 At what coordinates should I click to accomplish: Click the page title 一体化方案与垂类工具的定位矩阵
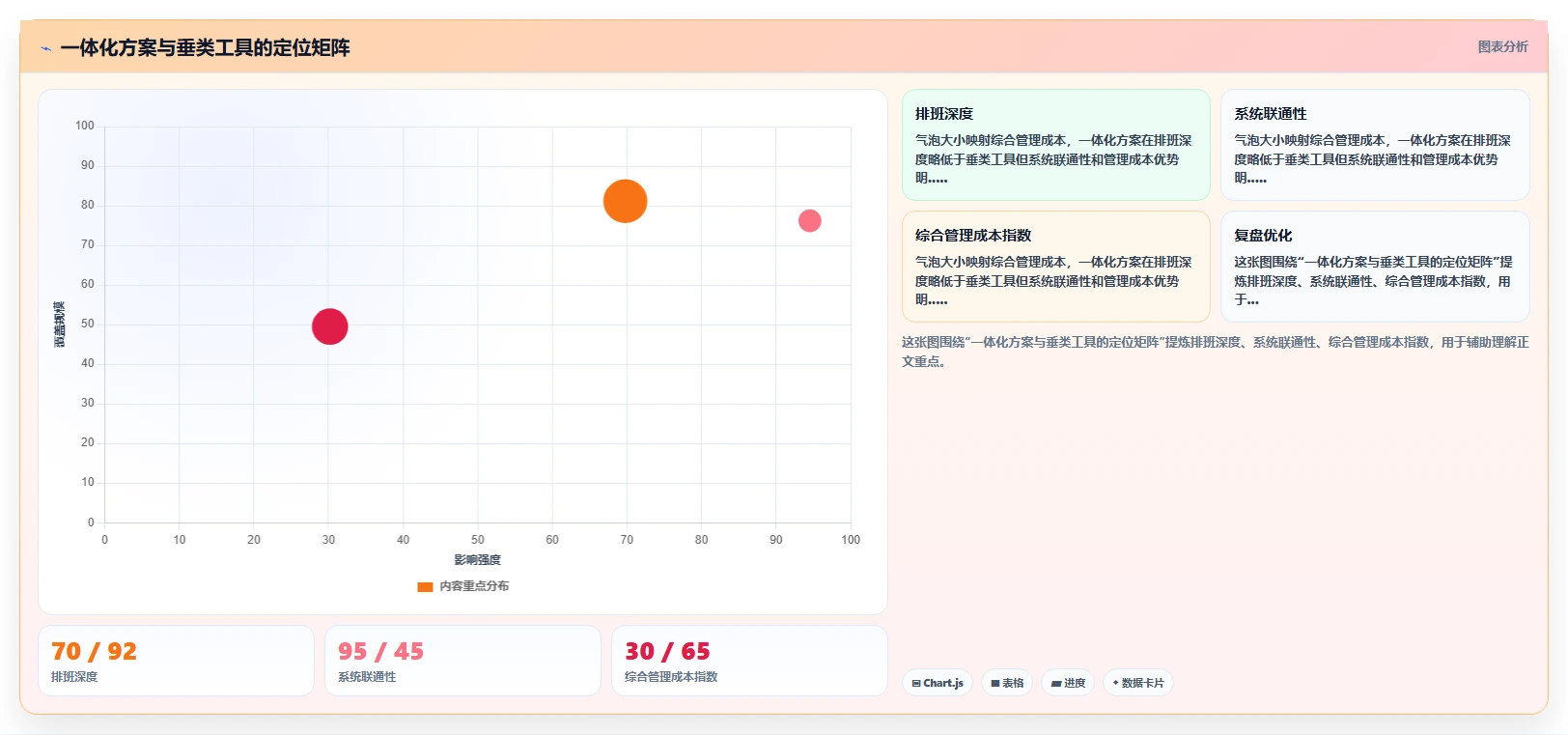click(205, 47)
